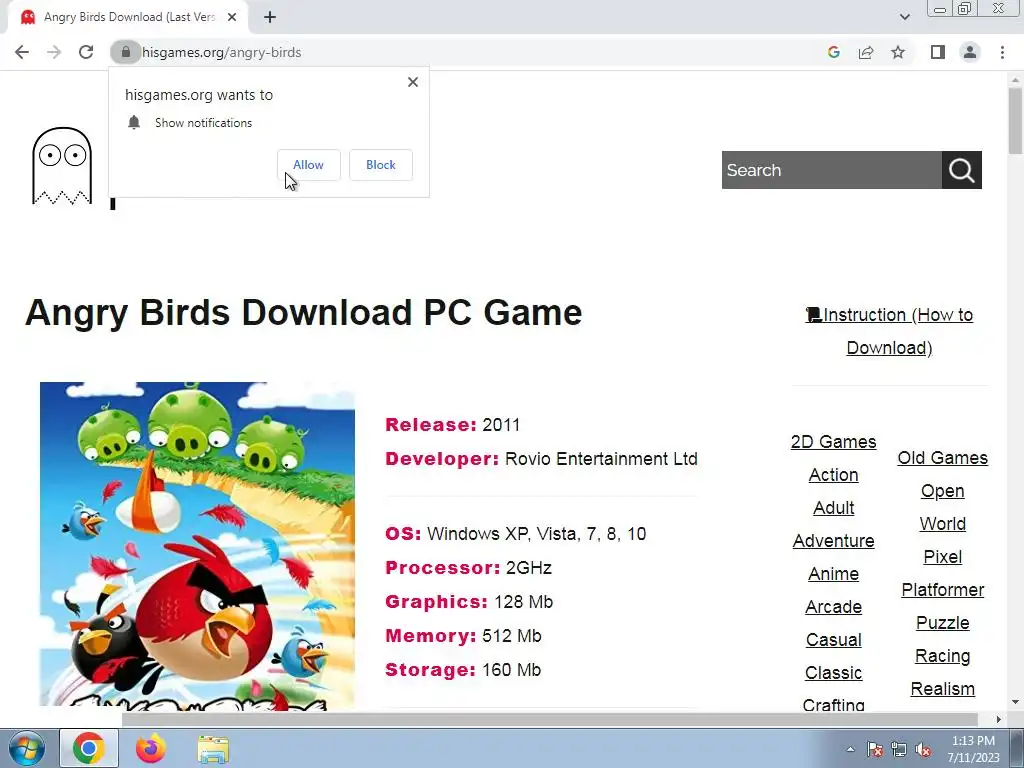Click the vertical scrollbar thumb
The height and width of the screenshot is (768, 1024).
click(x=1015, y=121)
